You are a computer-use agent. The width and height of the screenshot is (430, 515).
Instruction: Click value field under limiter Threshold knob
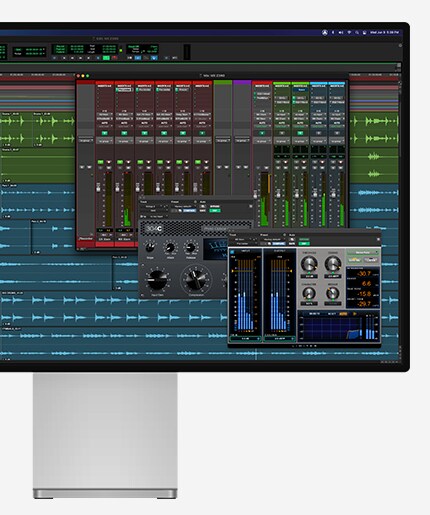click(309, 276)
